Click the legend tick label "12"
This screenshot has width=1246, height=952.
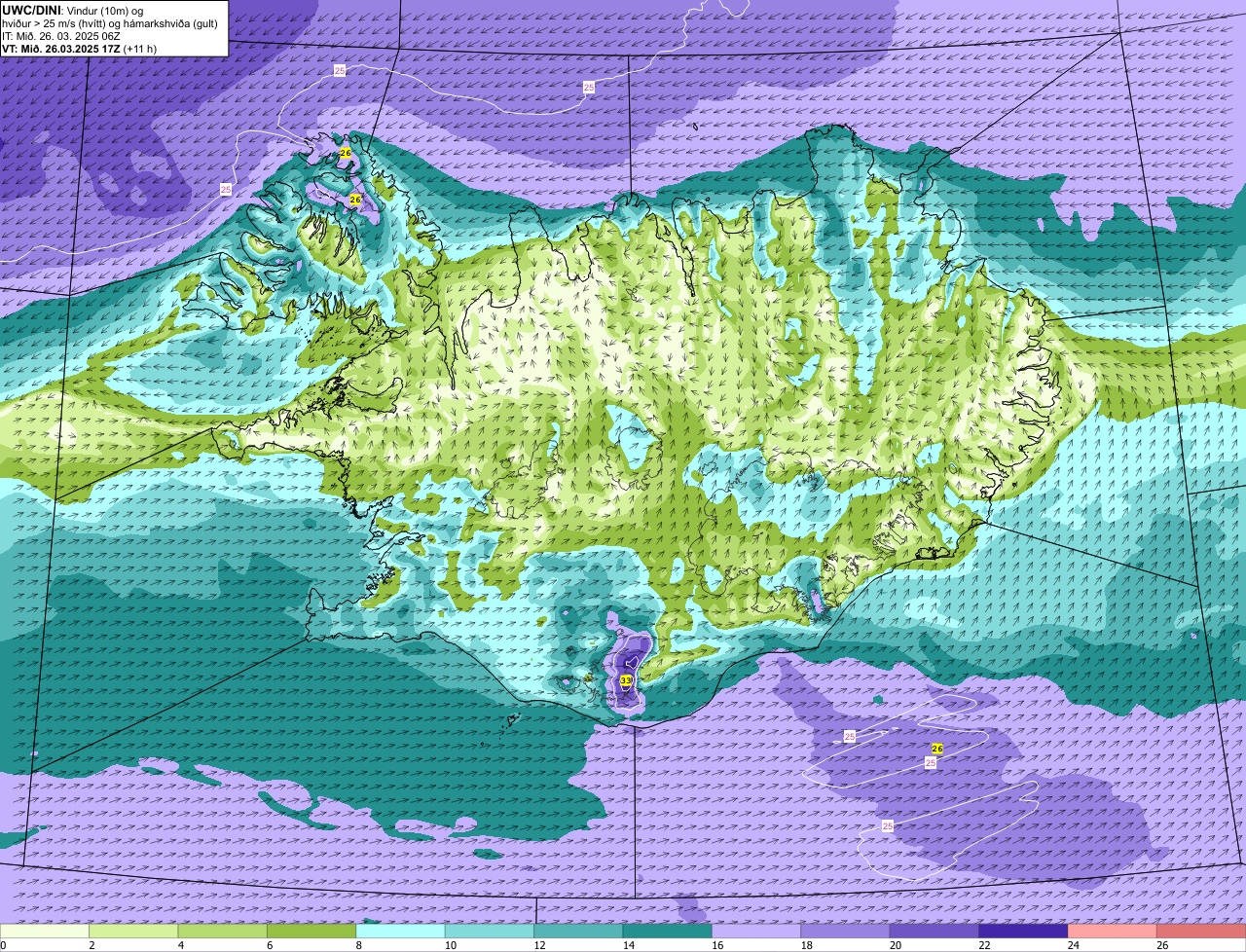(x=539, y=945)
